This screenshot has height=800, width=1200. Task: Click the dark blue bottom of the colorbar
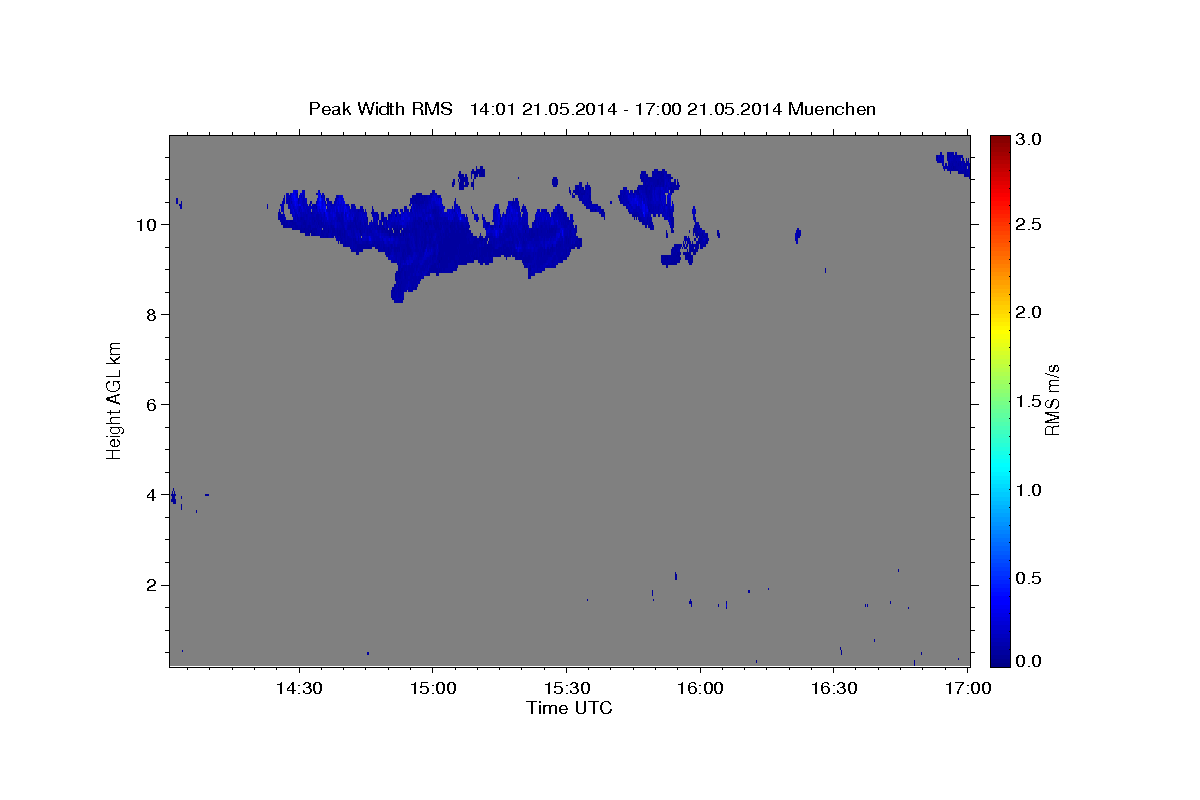[x=999, y=658]
